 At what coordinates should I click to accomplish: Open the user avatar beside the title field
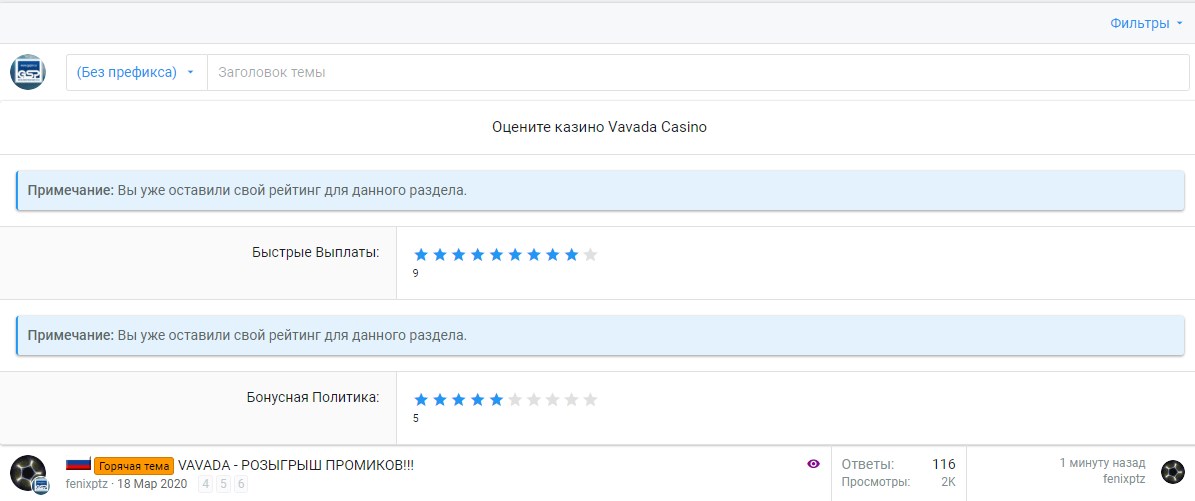tap(28, 72)
